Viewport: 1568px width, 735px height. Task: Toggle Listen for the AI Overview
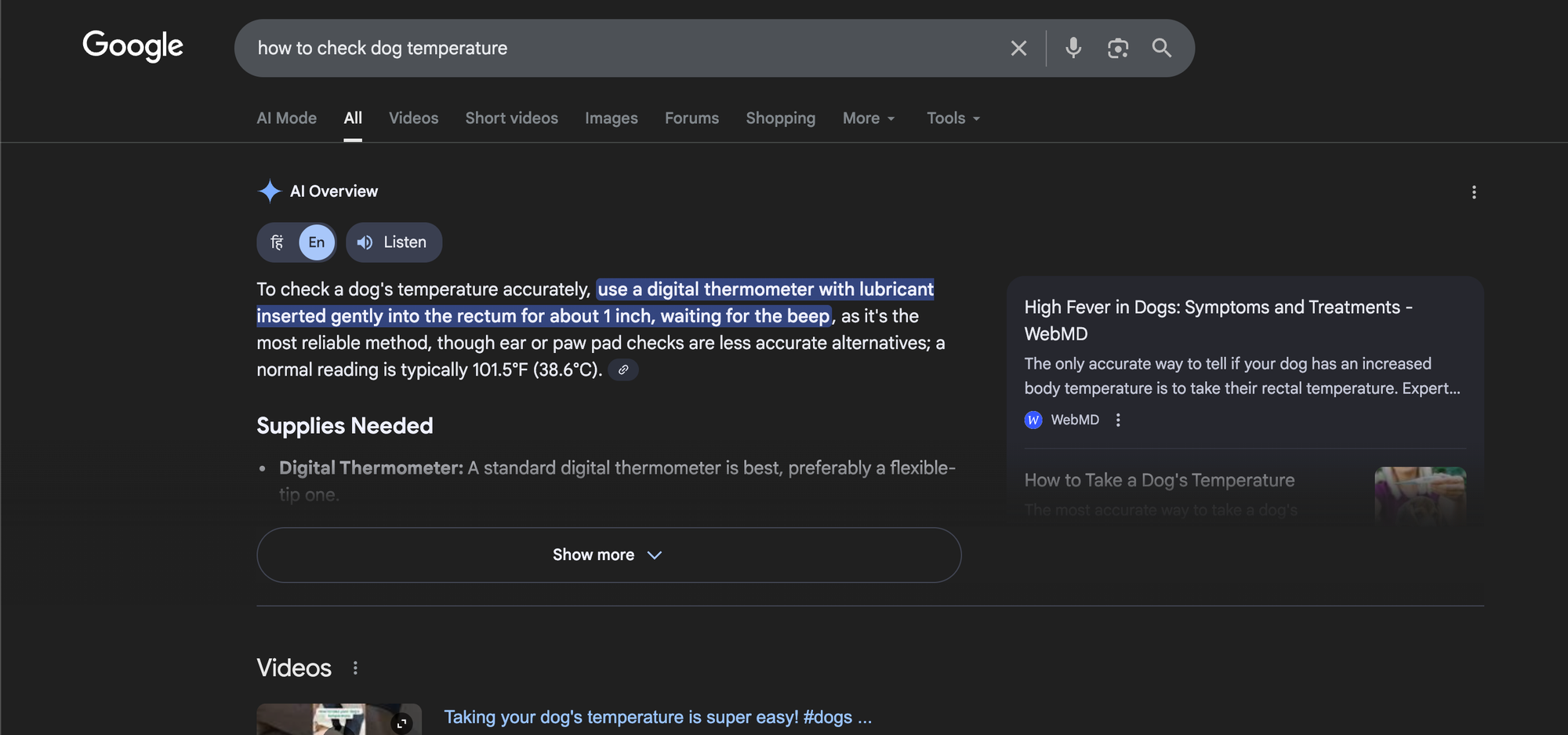[x=394, y=242]
